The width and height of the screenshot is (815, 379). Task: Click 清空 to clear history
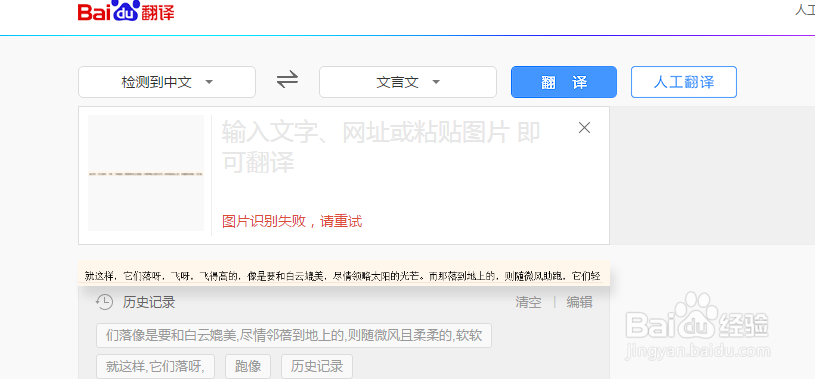[x=528, y=303]
